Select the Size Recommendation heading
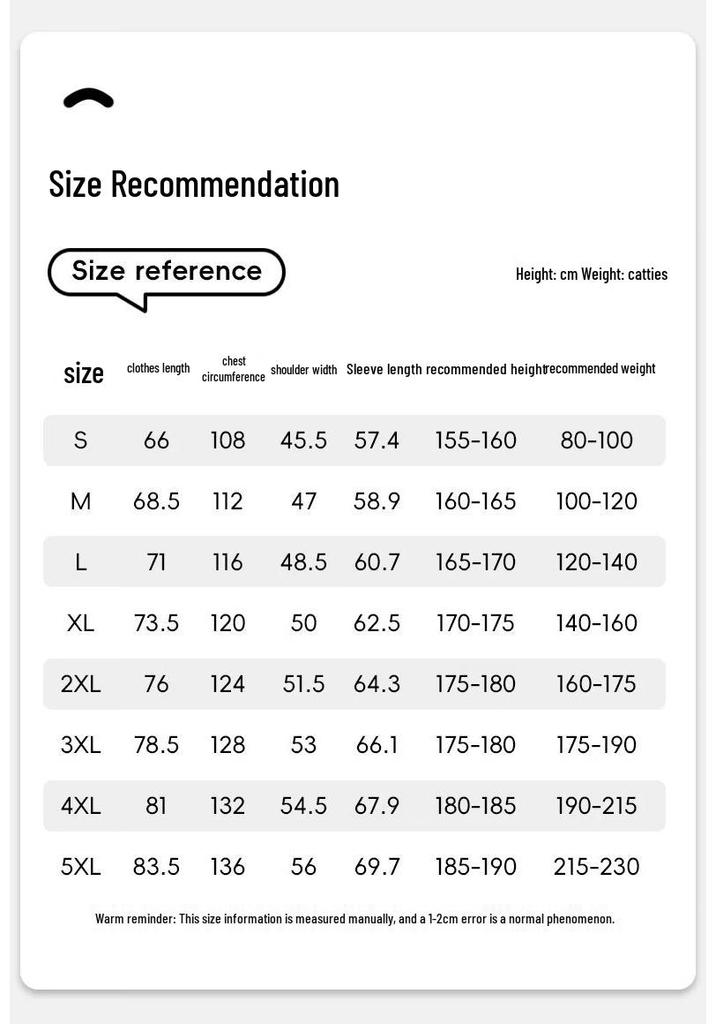Image resolution: width=716 pixels, height=1024 pixels. coord(194,184)
